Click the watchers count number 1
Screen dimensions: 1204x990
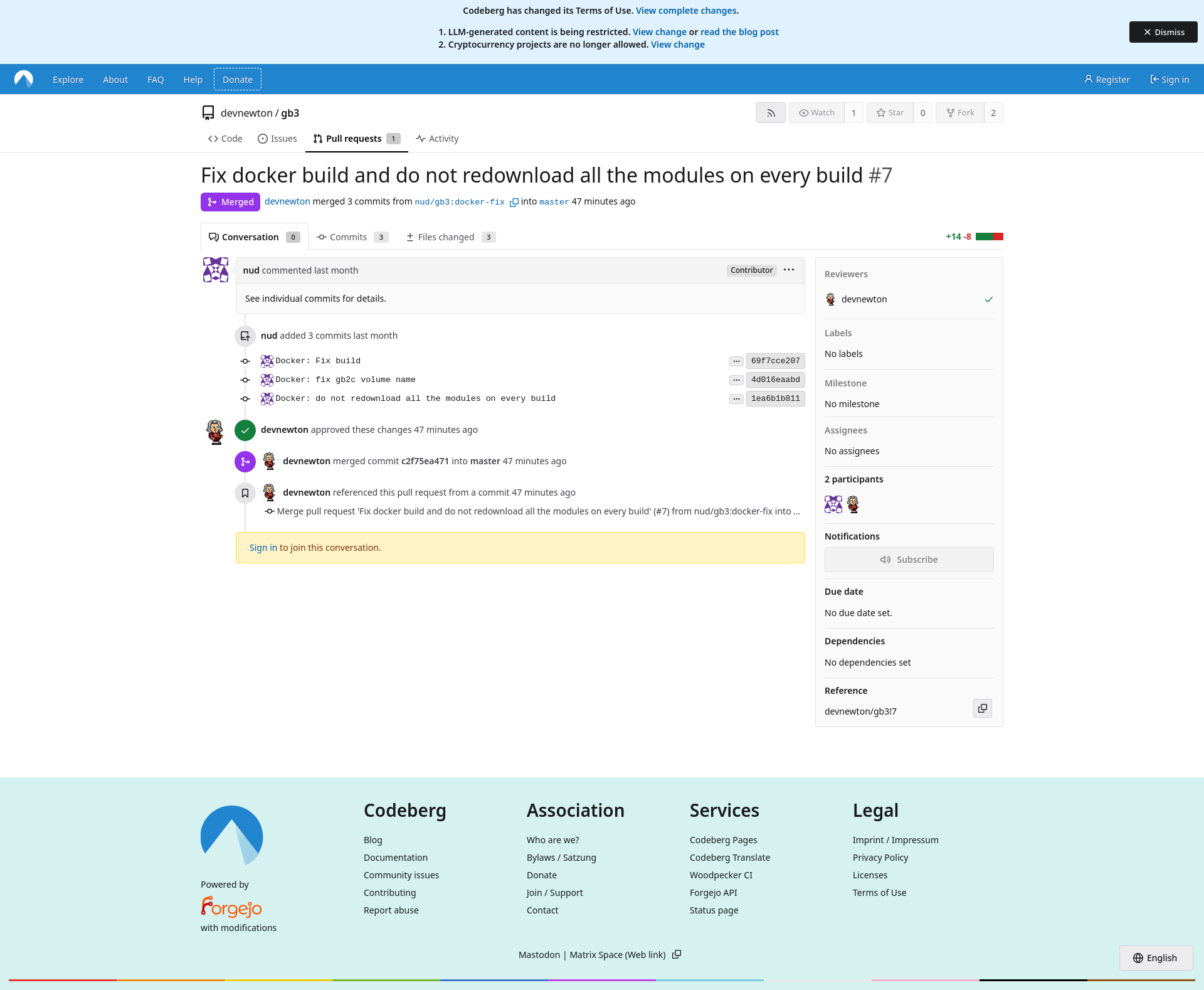(x=853, y=113)
